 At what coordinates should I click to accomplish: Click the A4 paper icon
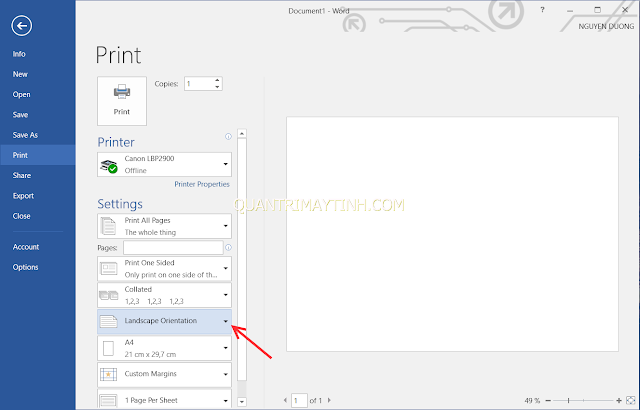point(109,348)
